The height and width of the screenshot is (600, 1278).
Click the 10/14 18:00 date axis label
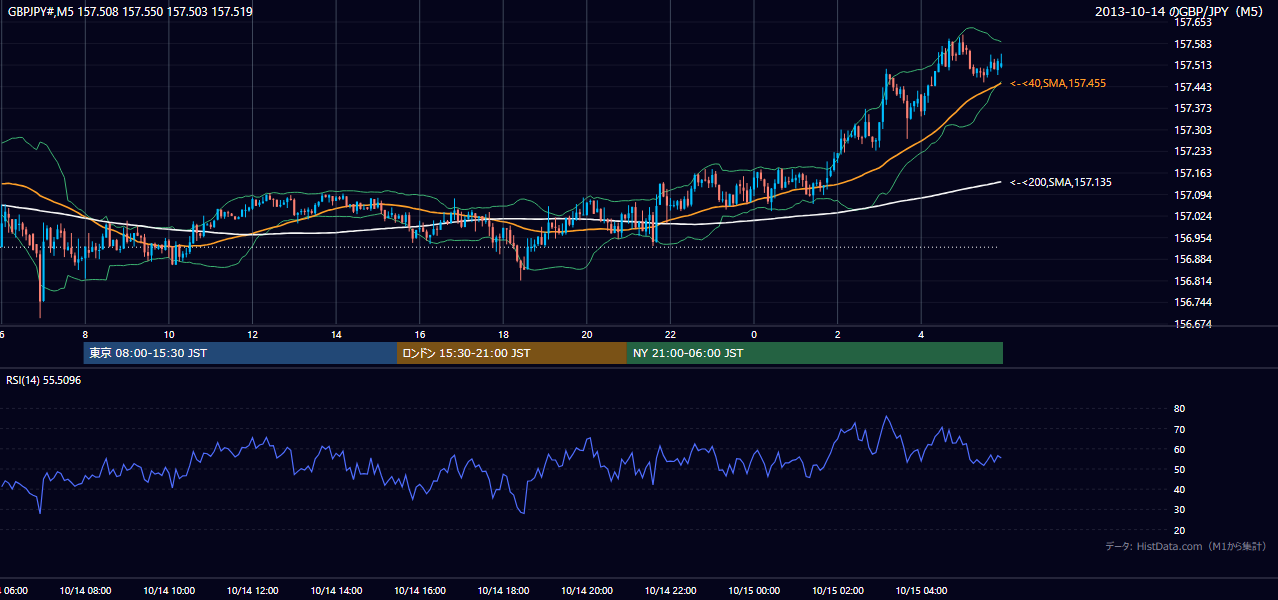coord(503,590)
